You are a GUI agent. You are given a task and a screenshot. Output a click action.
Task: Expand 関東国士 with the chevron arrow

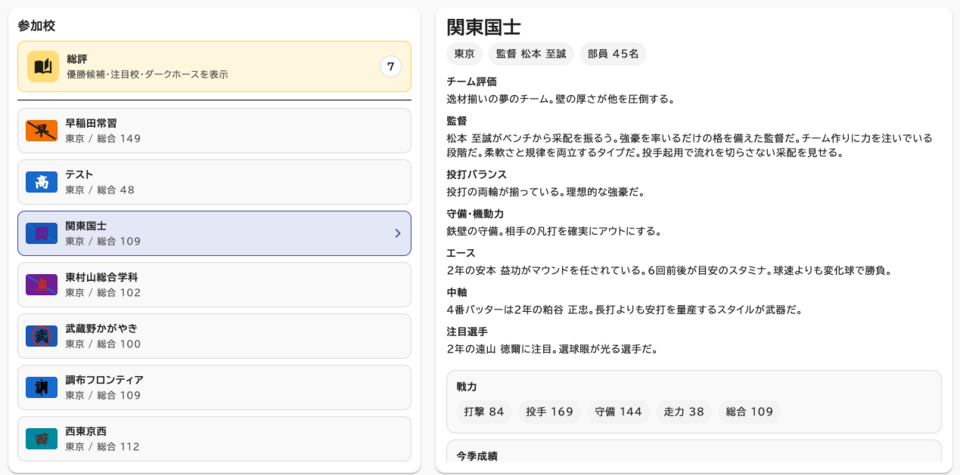(x=397, y=233)
